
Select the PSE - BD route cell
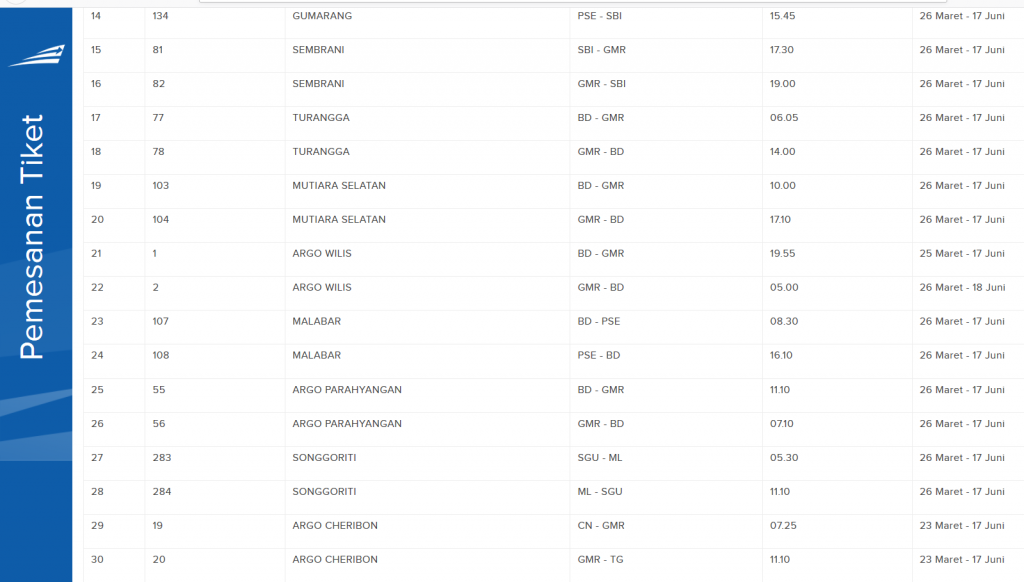click(x=599, y=355)
